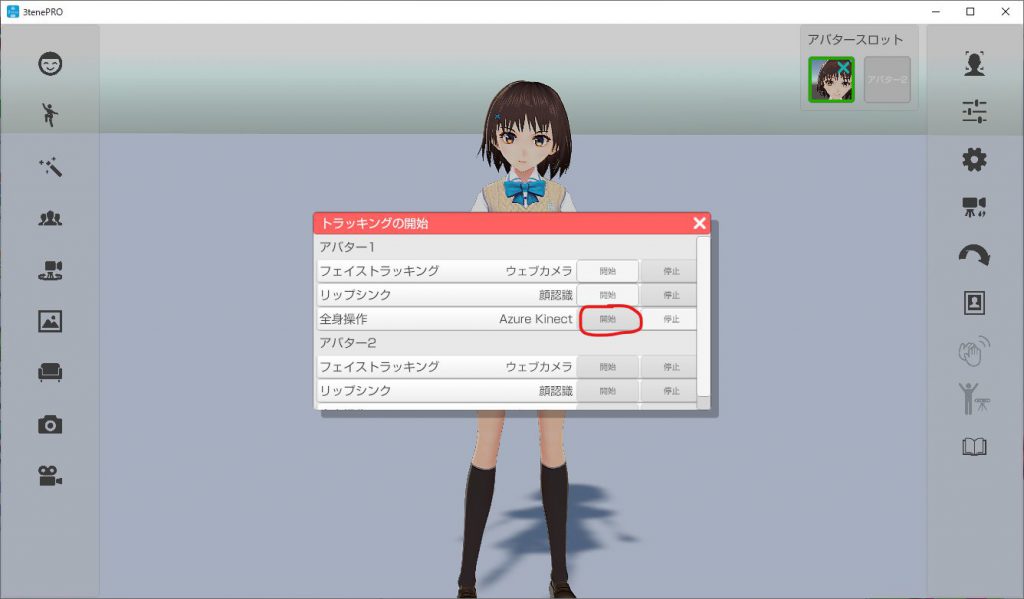
Task: Start video recording with the camcorder icon
Action: (50, 476)
